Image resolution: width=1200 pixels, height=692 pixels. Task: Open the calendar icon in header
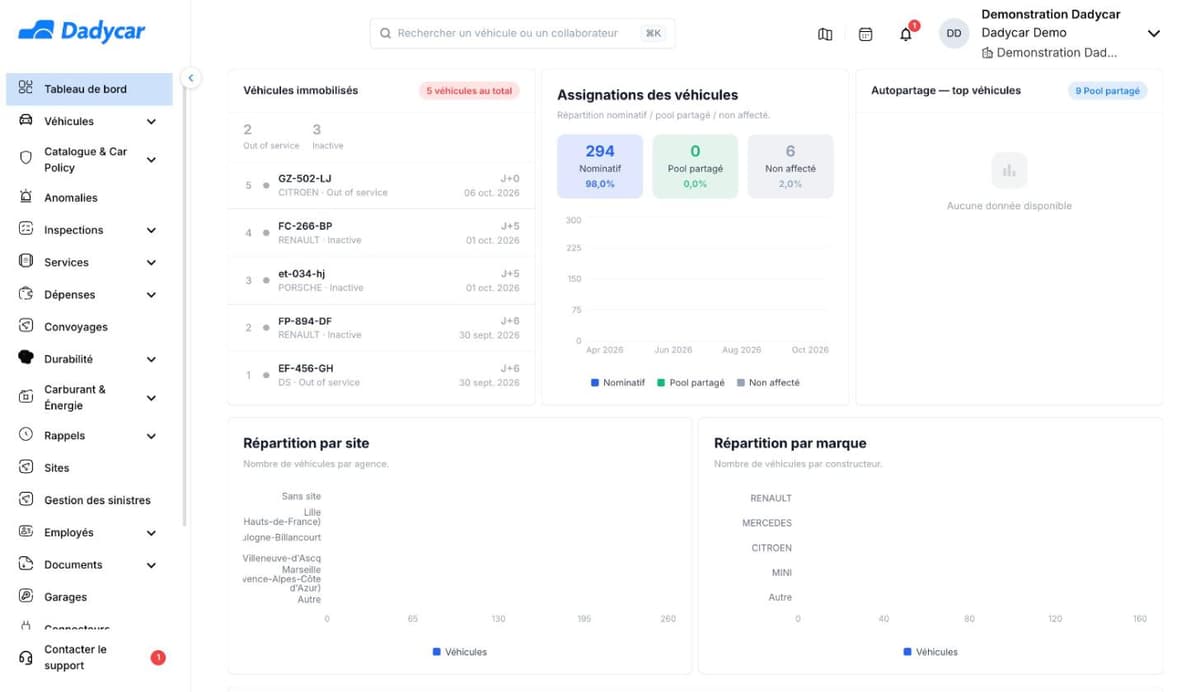point(866,34)
